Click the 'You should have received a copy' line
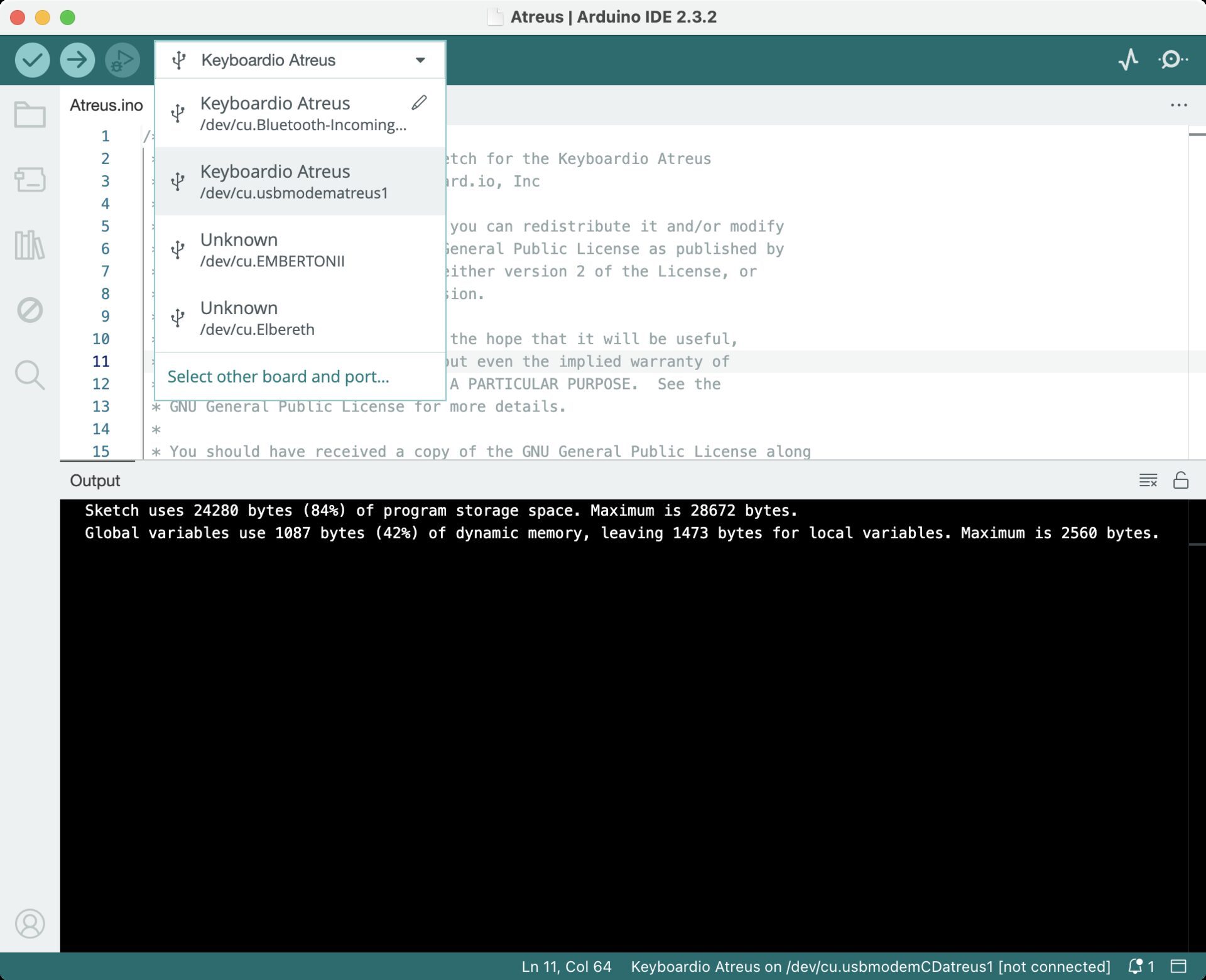The width and height of the screenshot is (1206, 980). coord(481,452)
